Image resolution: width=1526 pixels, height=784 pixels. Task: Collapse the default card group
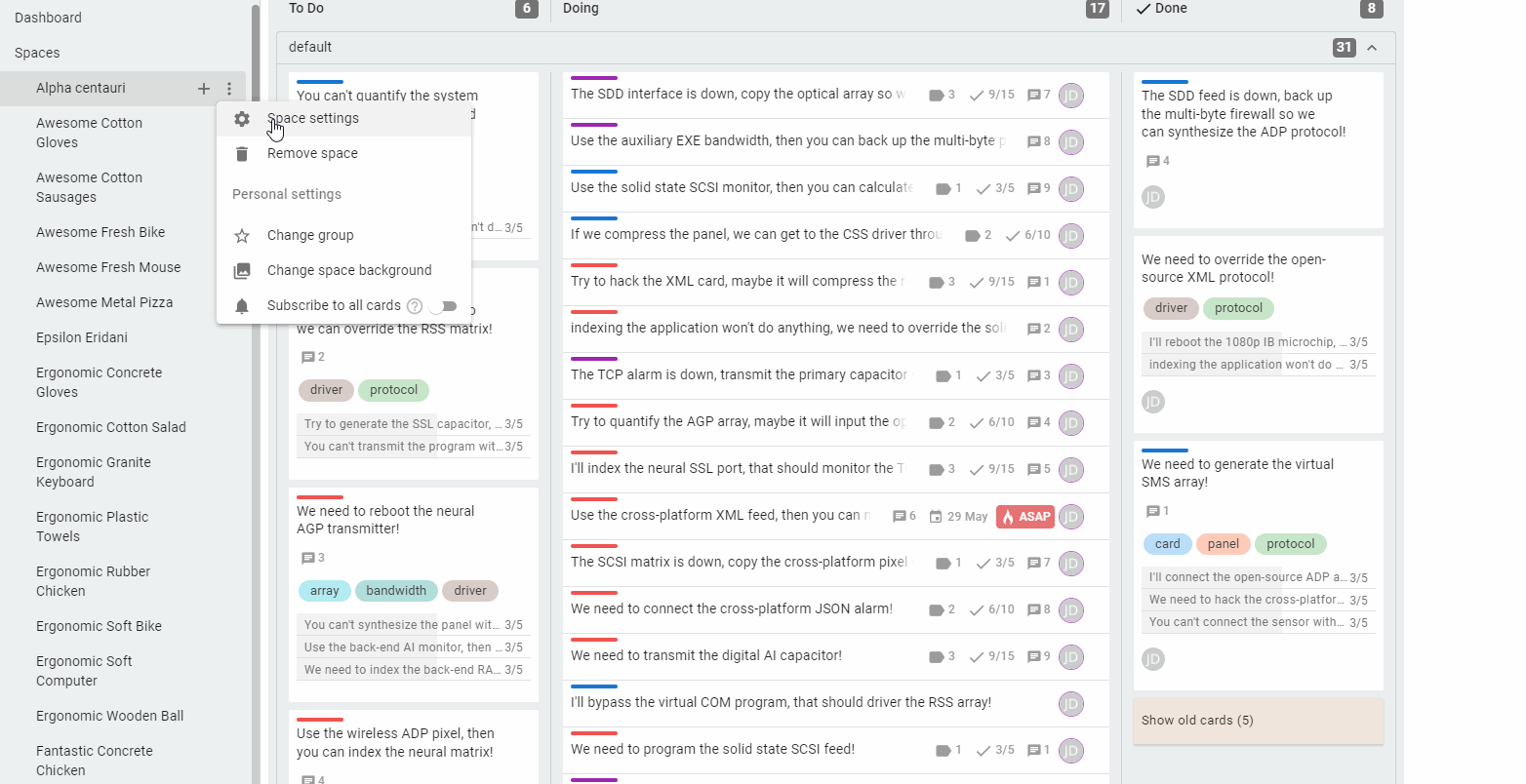click(x=1374, y=46)
